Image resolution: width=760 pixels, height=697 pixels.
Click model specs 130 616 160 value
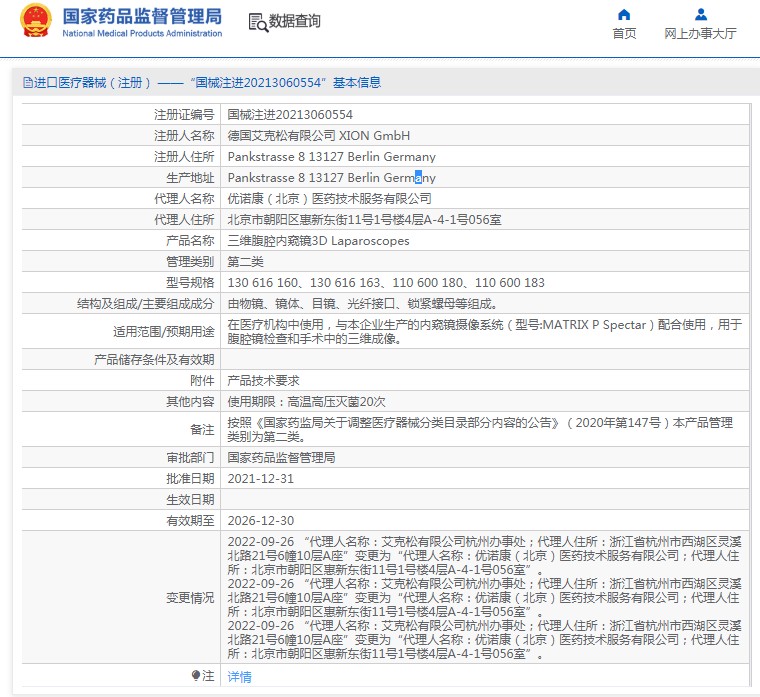[386, 283]
